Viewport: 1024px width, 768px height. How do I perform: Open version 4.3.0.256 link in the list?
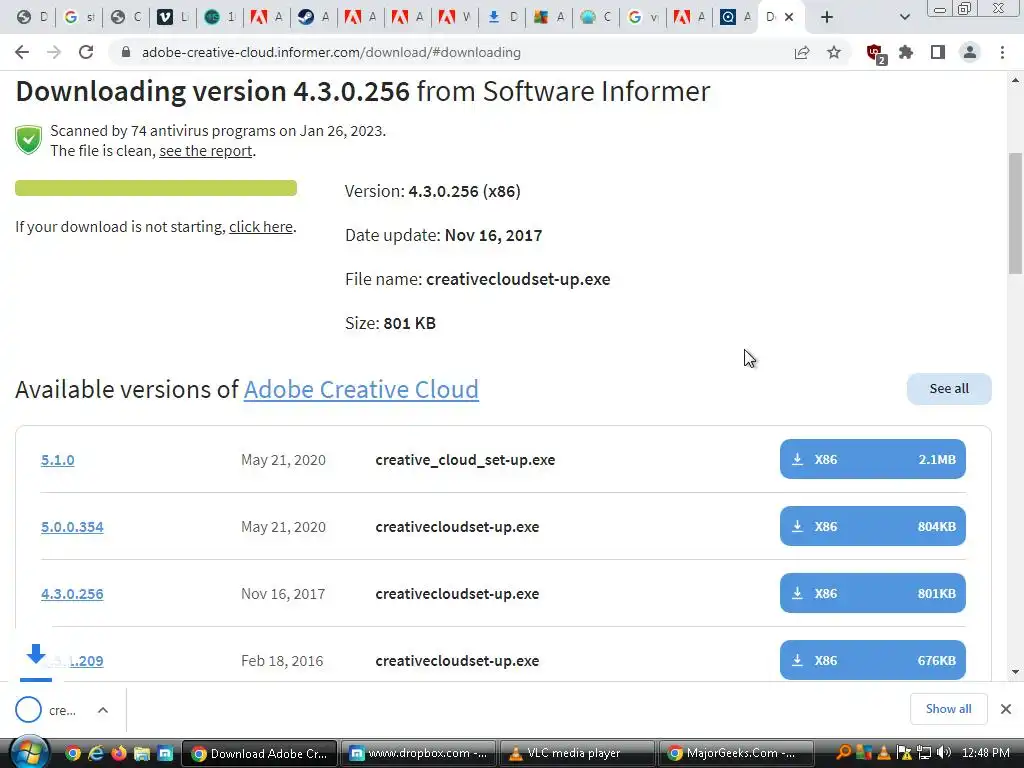[72, 594]
